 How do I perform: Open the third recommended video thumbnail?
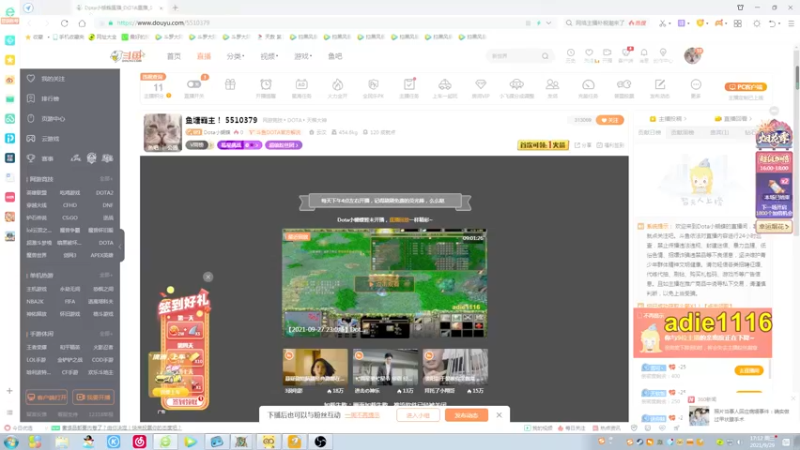pos(455,367)
